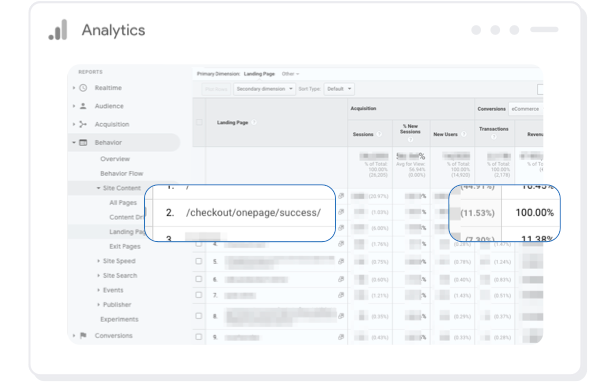
Task: Click the Analytics bar-chart logo
Action: [58, 30]
